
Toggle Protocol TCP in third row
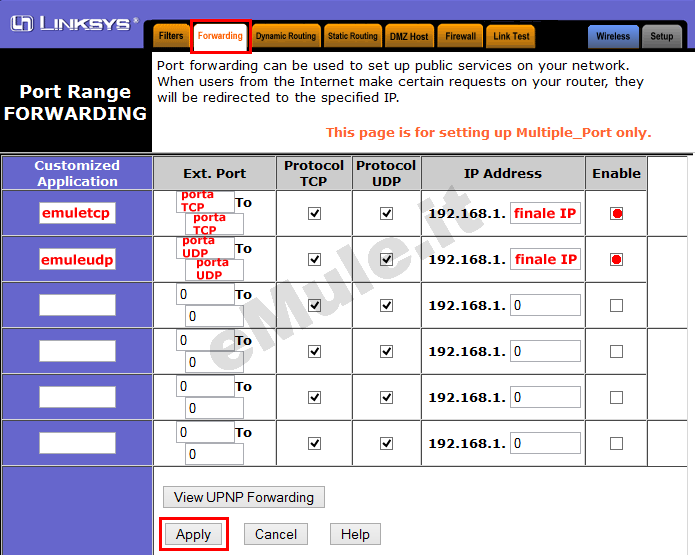314,305
